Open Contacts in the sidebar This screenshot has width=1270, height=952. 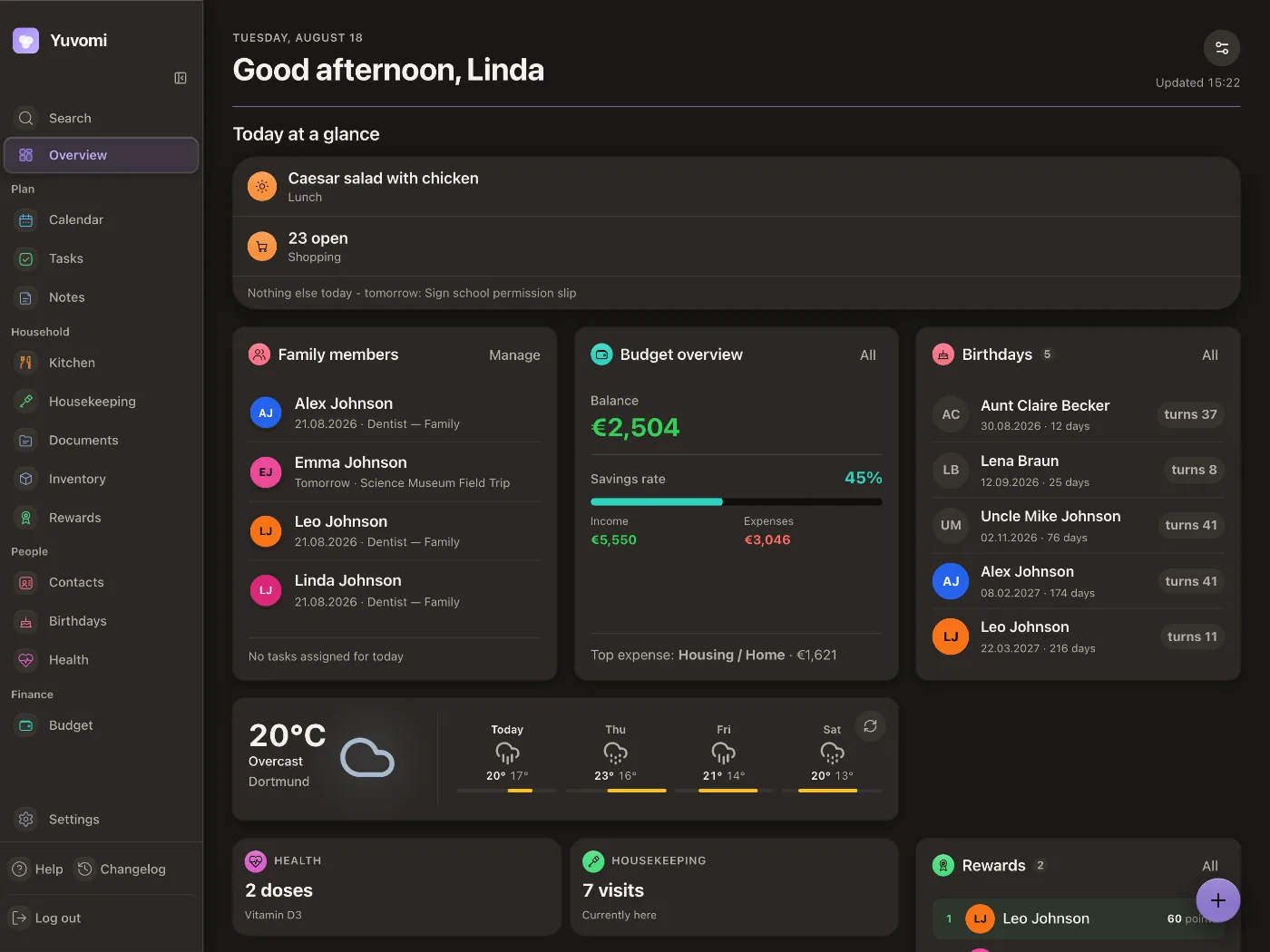click(102, 583)
